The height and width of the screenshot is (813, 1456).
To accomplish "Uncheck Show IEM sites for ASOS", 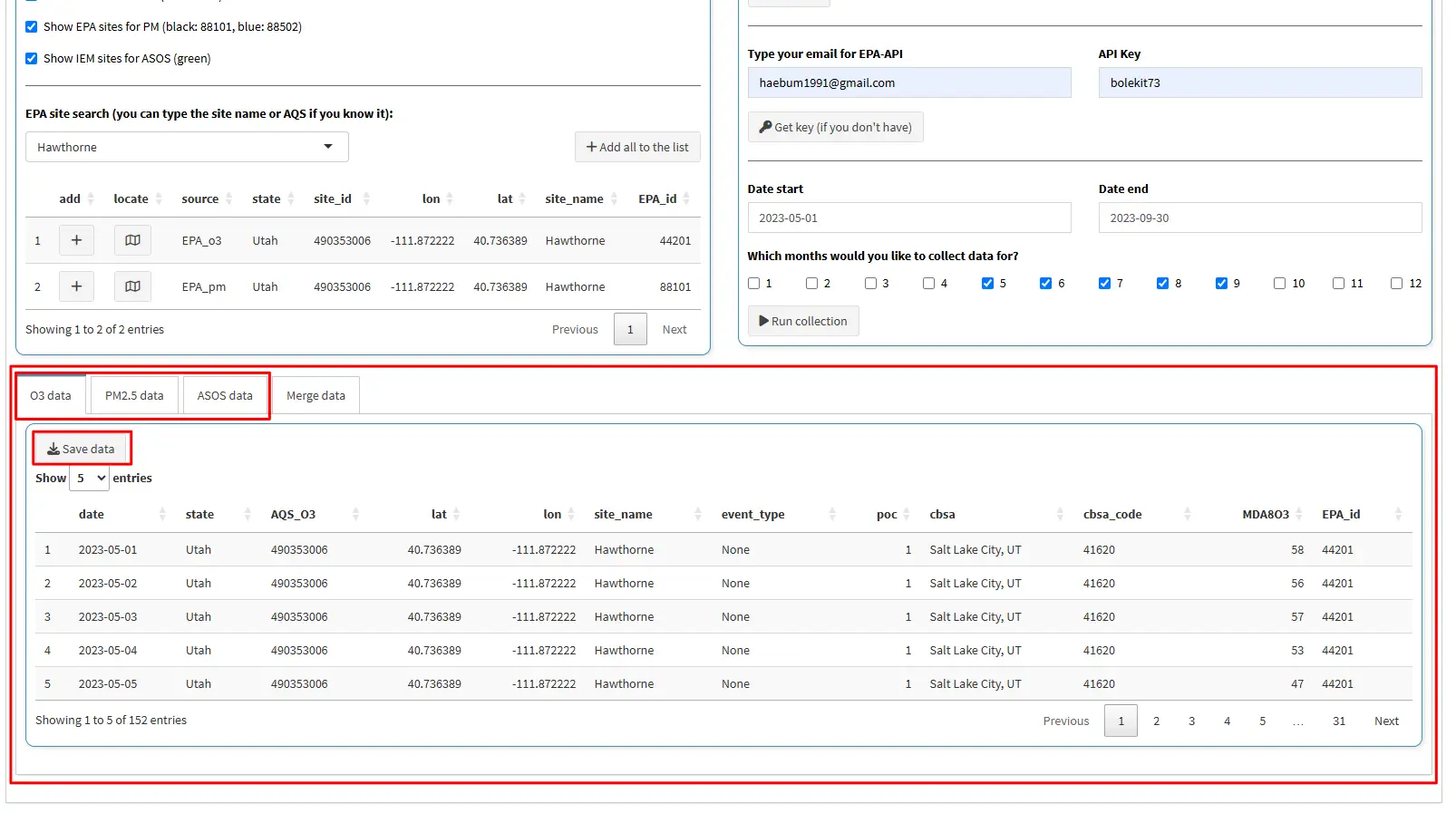I will point(32,58).
